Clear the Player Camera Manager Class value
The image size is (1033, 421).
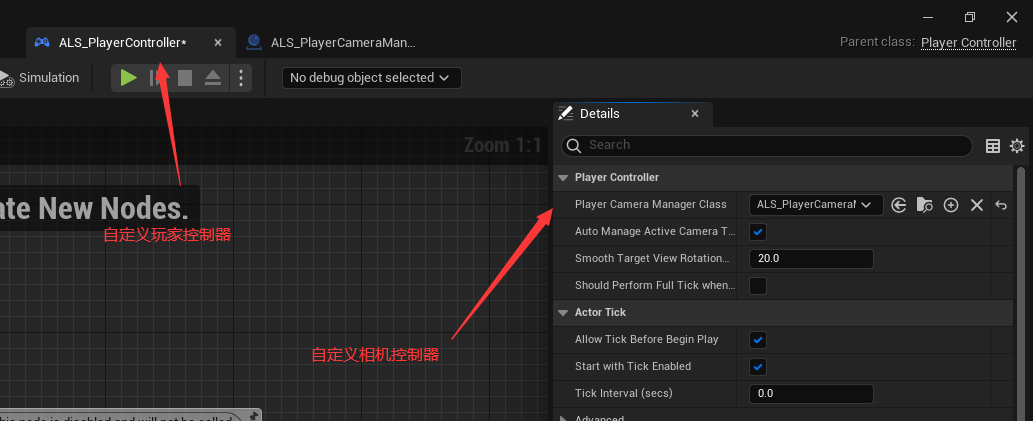[x=977, y=205]
